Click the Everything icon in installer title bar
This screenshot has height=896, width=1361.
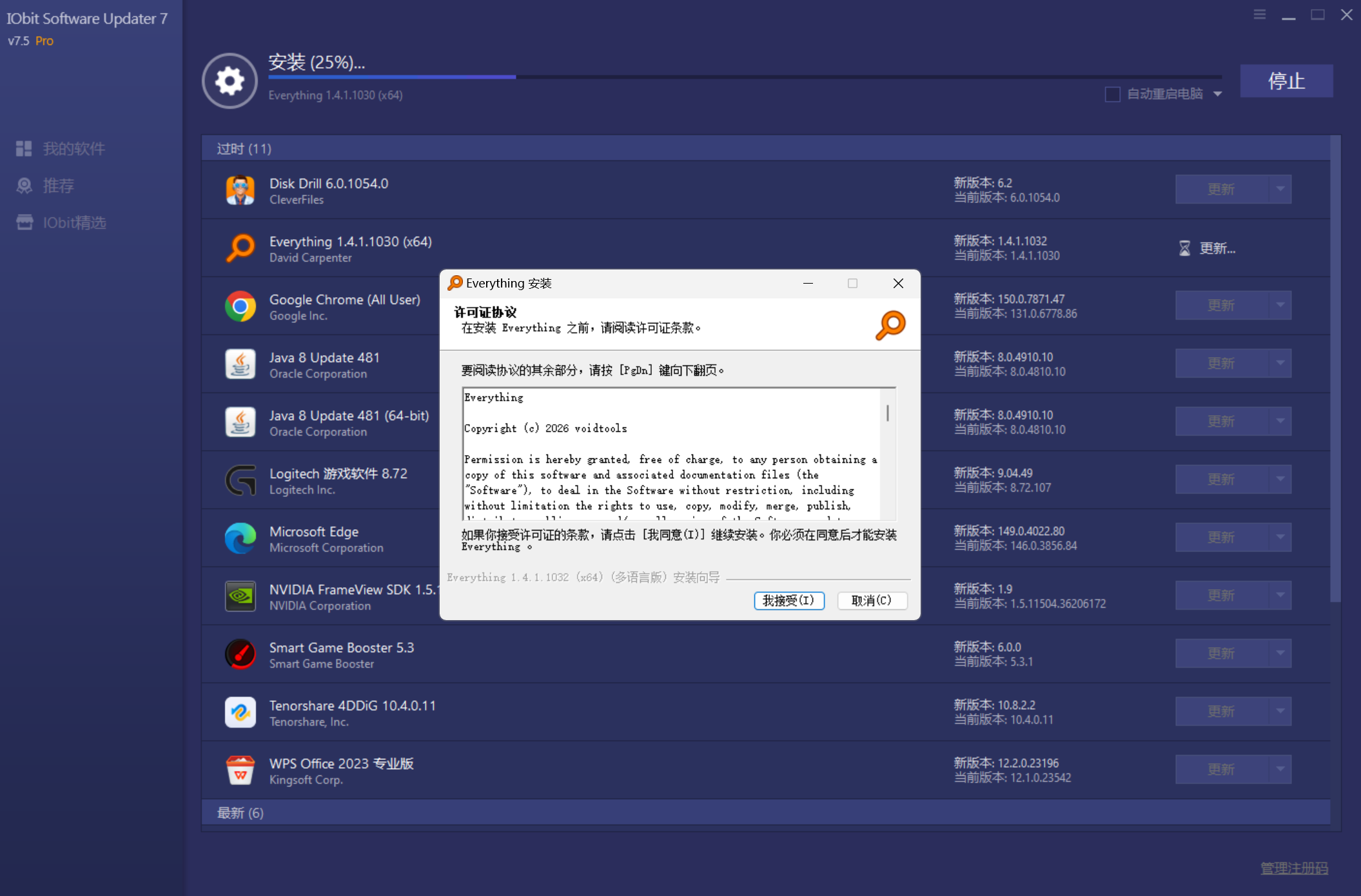click(x=455, y=283)
